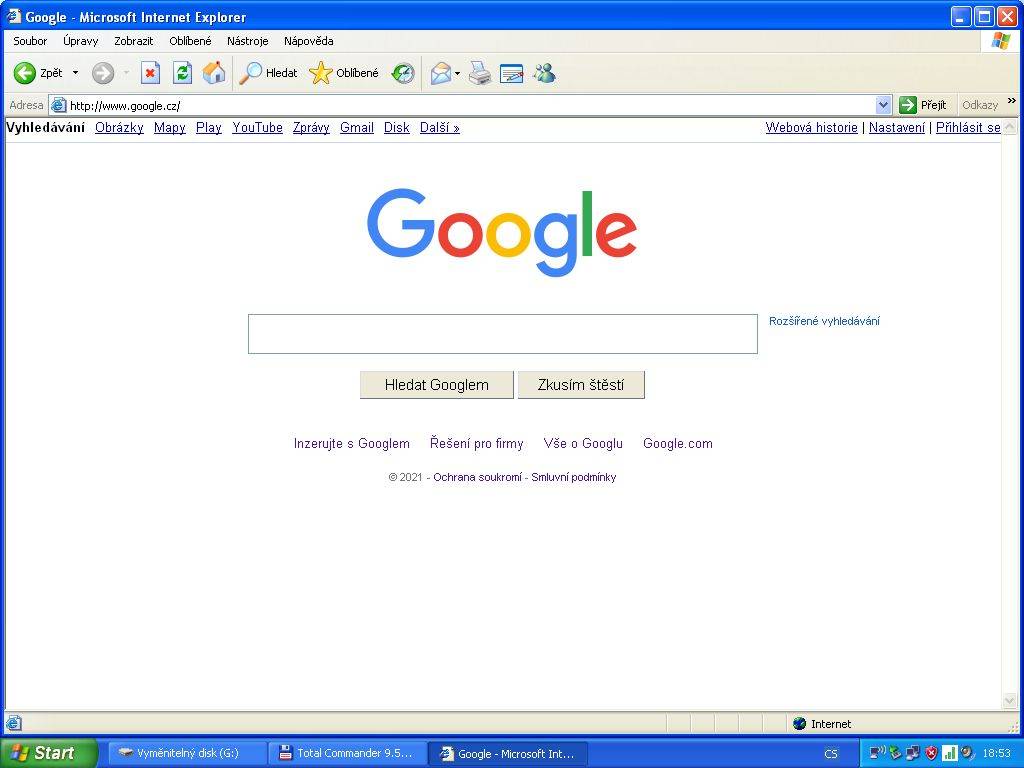Screen dimensions: 1024x768
Task: Print the page with the printer icon
Action: pos(480,73)
